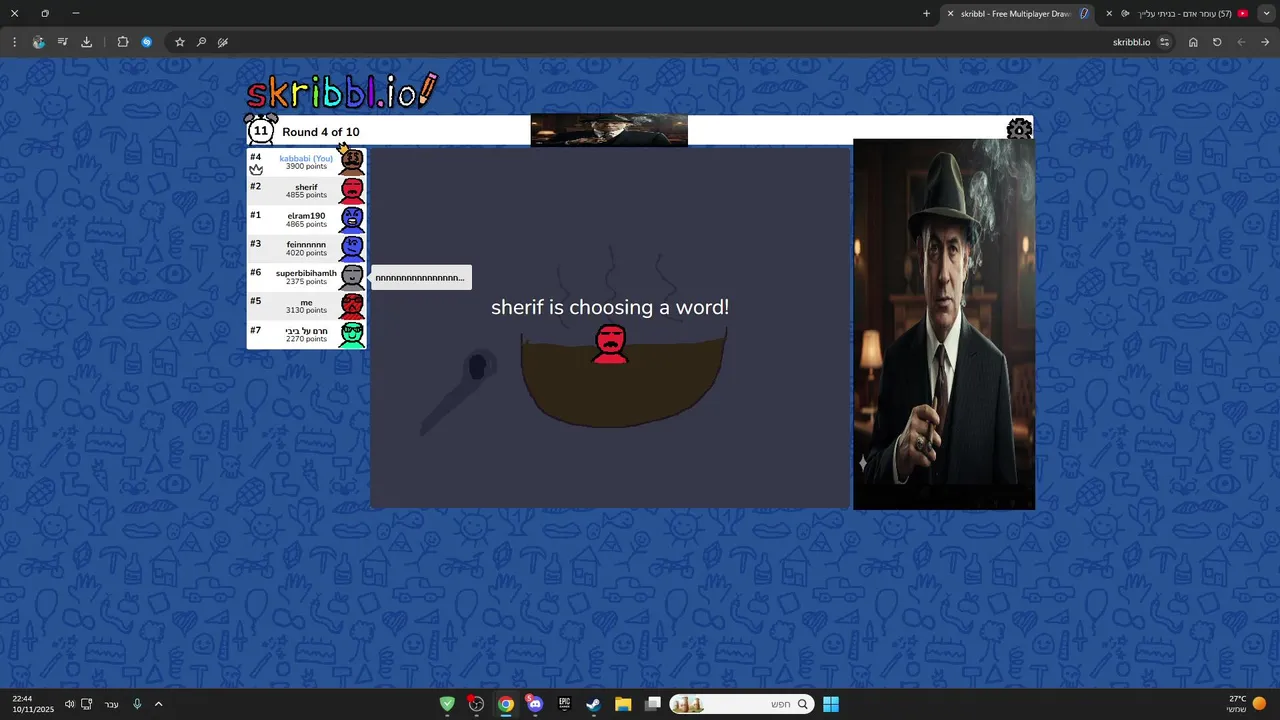The image size is (1280, 720).
Task: Click the 'Round 4 of 10' text
Action: point(321,132)
